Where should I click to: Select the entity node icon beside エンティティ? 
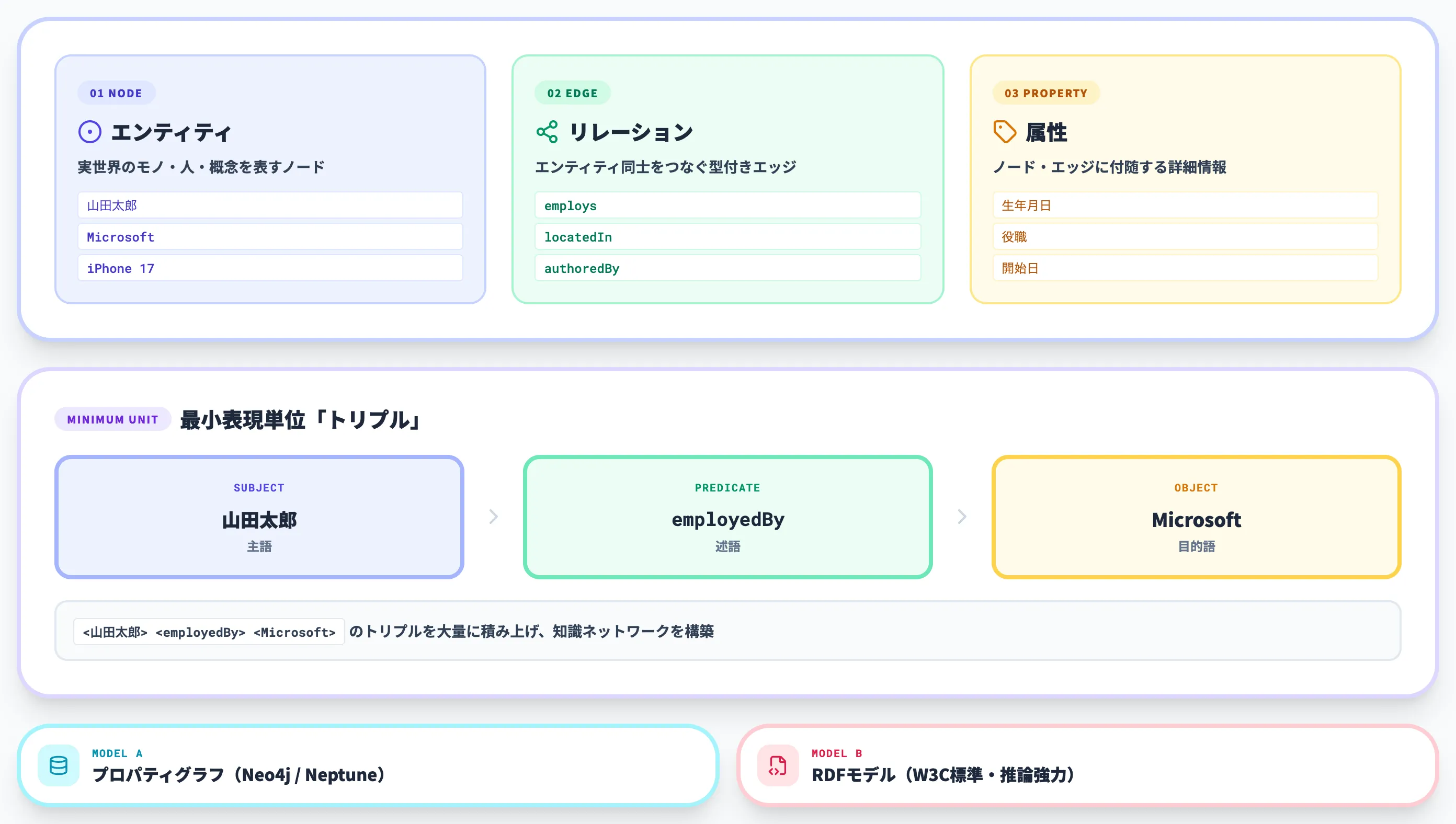89,131
